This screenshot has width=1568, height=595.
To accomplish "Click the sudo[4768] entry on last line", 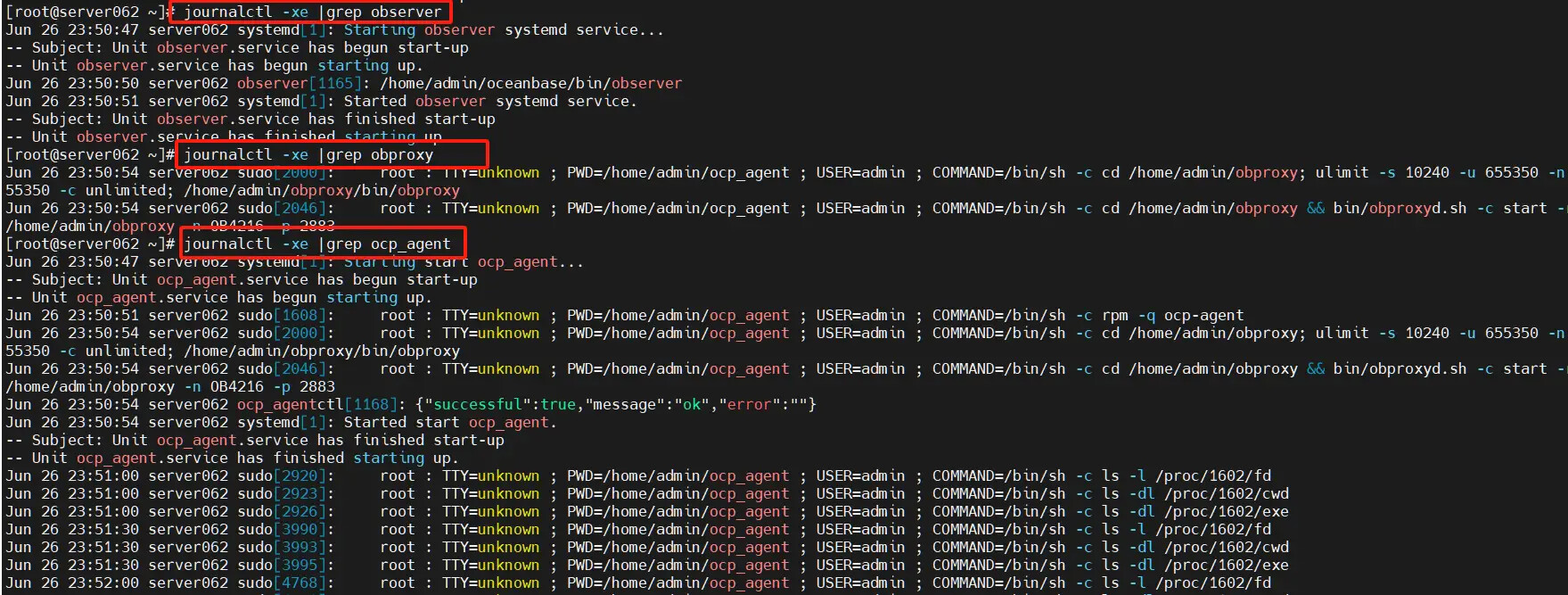I will (286, 583).
